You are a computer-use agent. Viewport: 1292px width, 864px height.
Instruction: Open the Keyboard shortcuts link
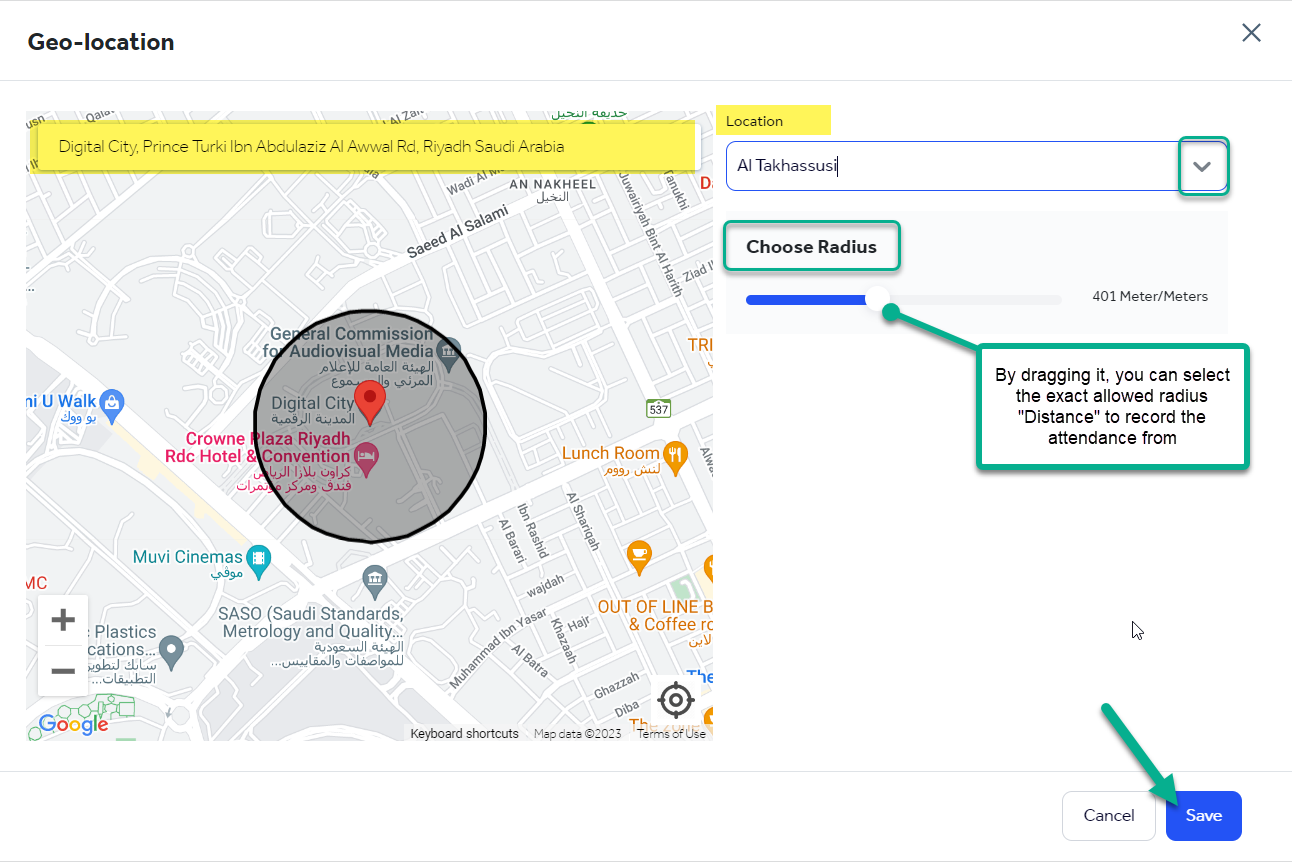[x=464, y=733]
